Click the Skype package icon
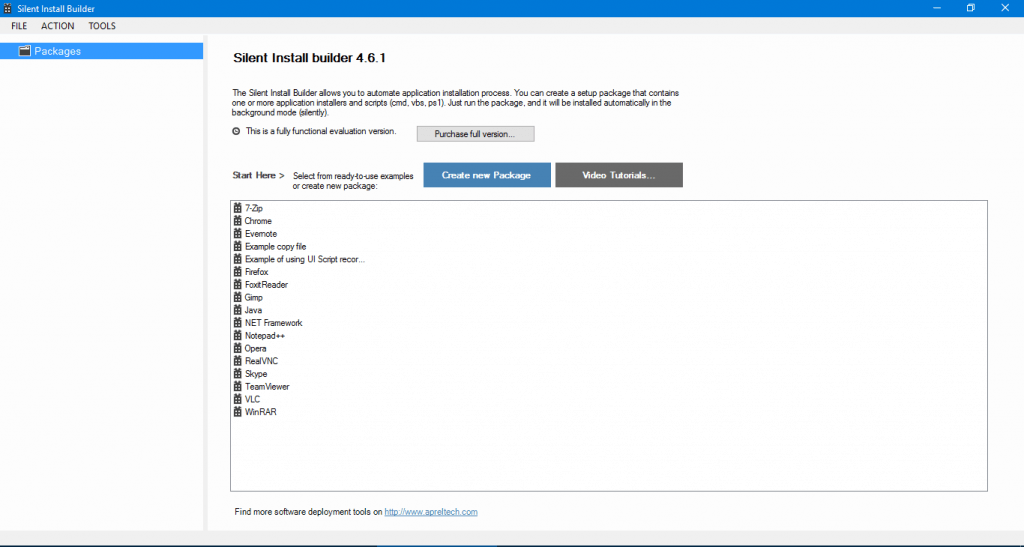 coord(238,373)
